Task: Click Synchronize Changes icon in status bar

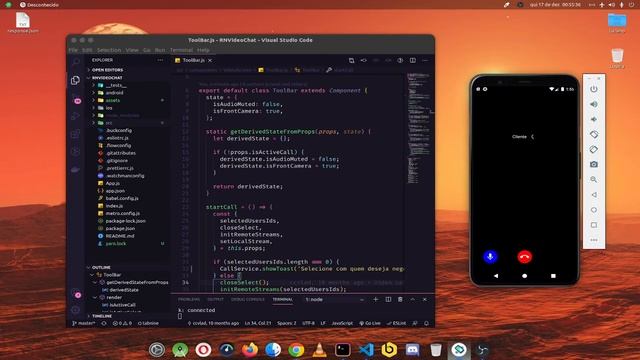Action: click(104, 323)
